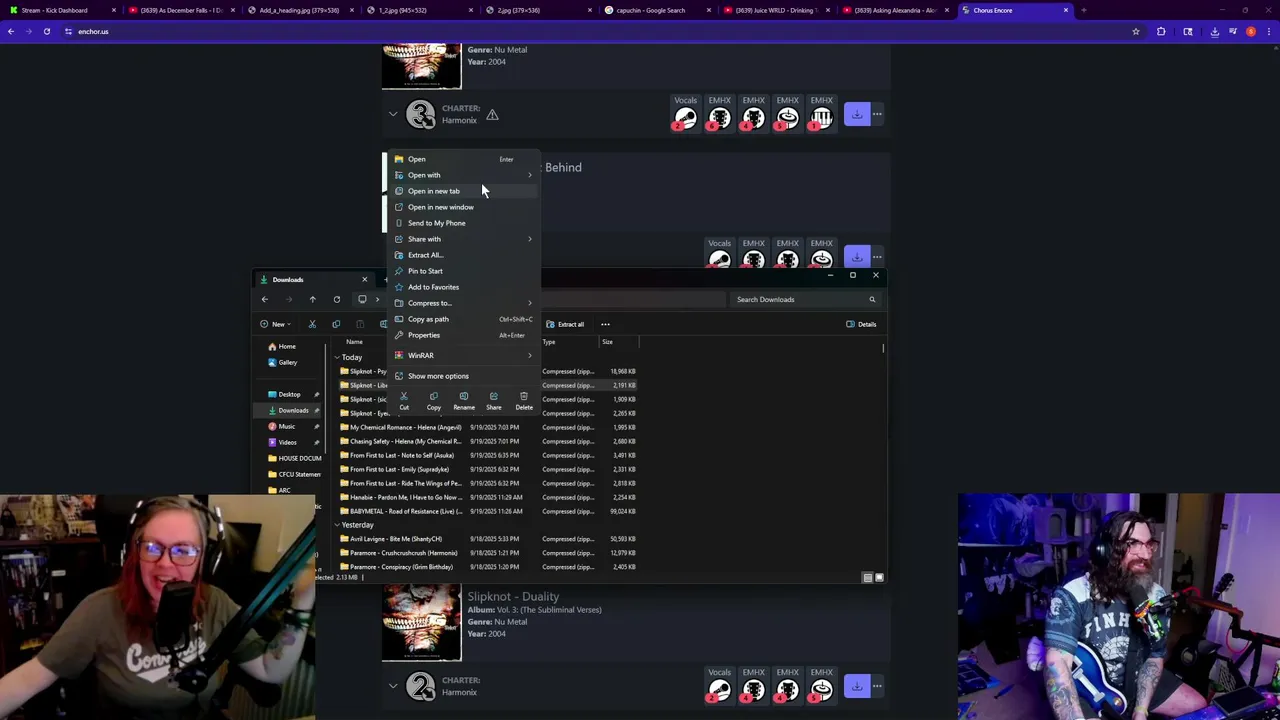Click the Vocals instrument icon, top chart
1280x720 pixels.
pos(685,118)
